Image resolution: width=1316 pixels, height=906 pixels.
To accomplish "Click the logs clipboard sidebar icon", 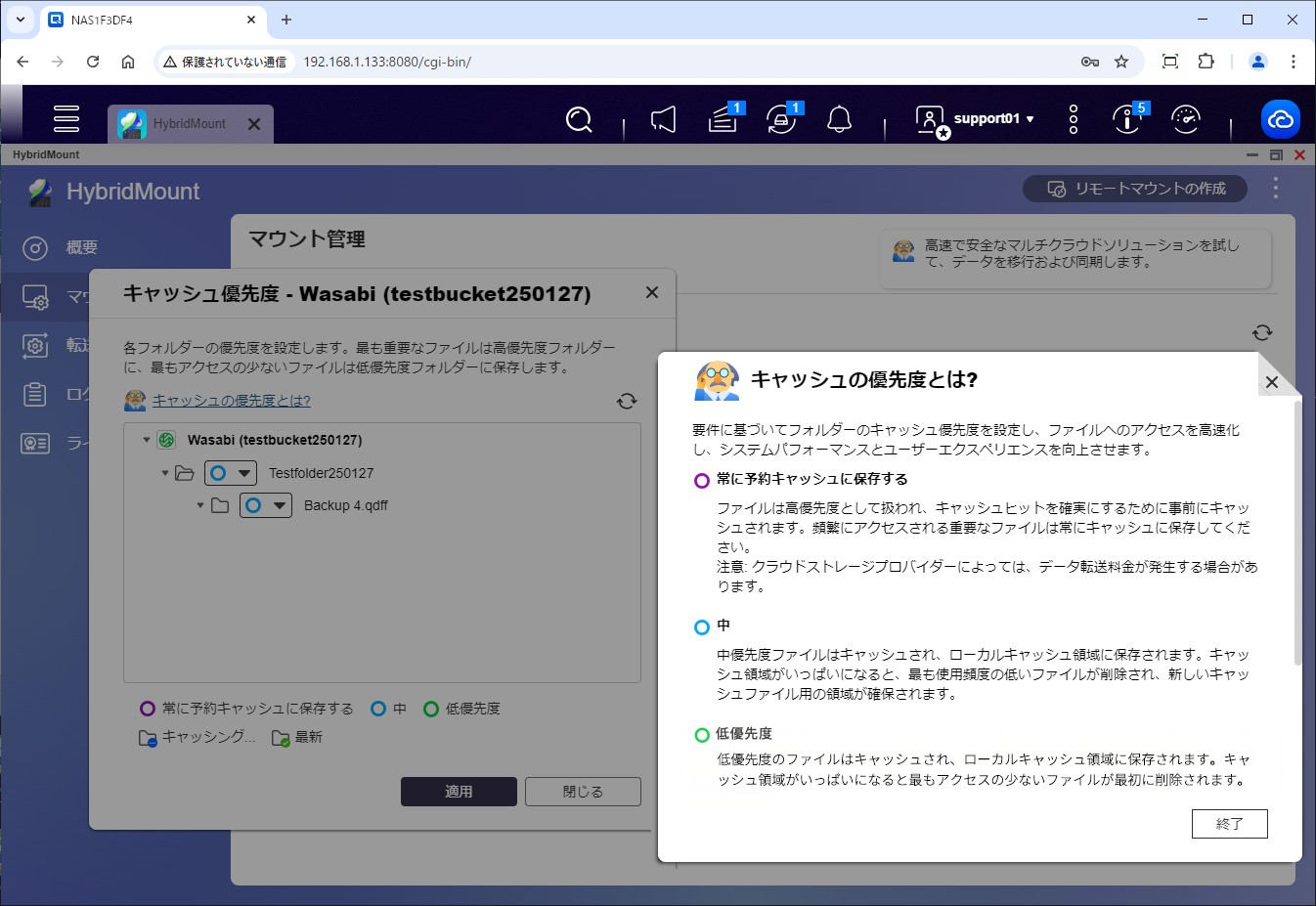I will 35,394.
